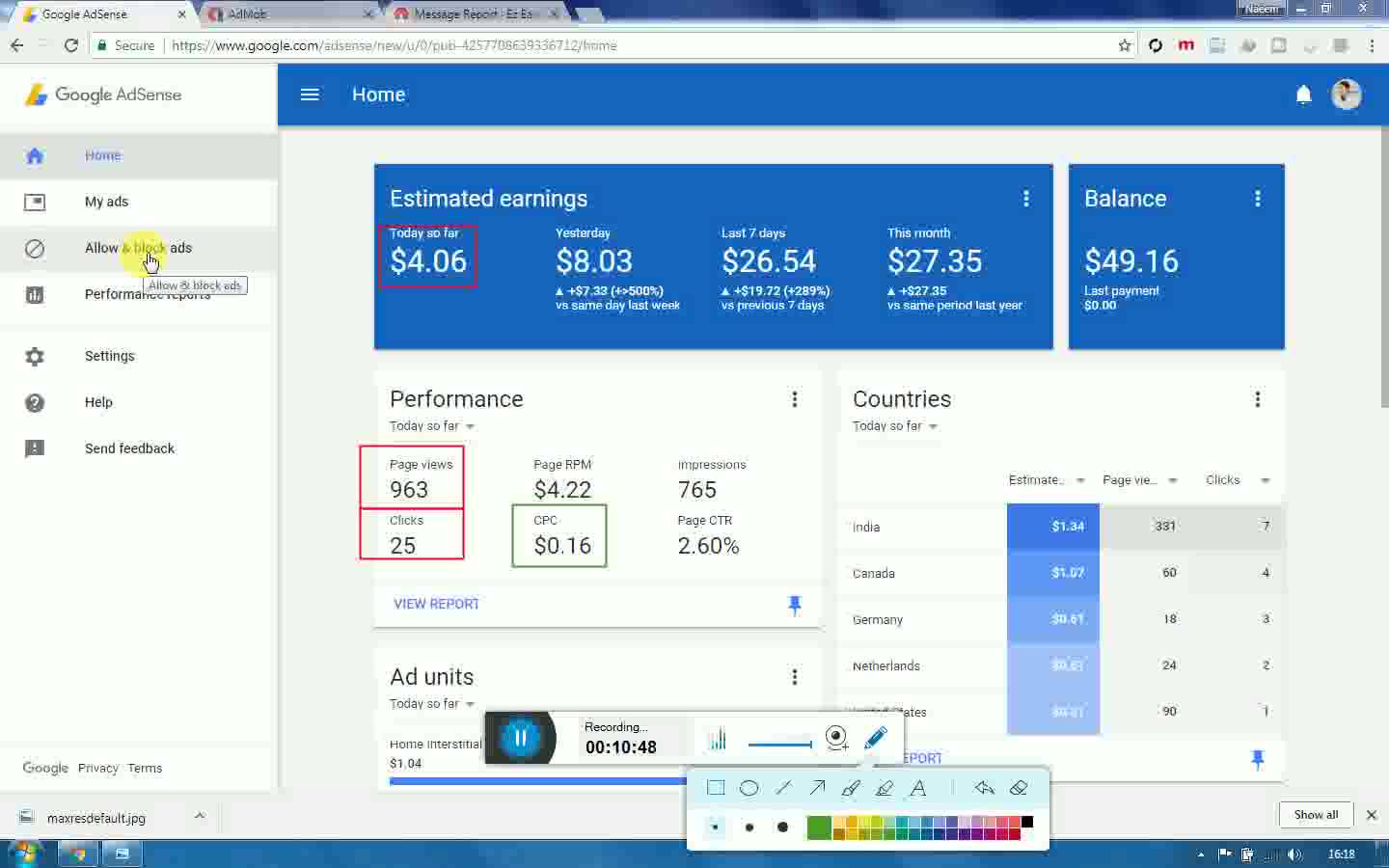Open the Windows Start button

click(x=24, y=854)
